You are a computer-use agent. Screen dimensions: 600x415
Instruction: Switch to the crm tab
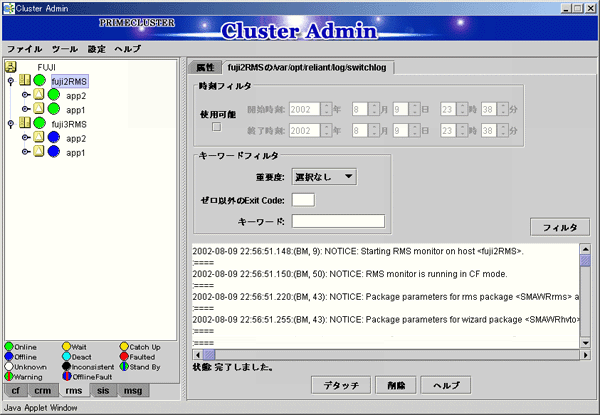(42, 391)
